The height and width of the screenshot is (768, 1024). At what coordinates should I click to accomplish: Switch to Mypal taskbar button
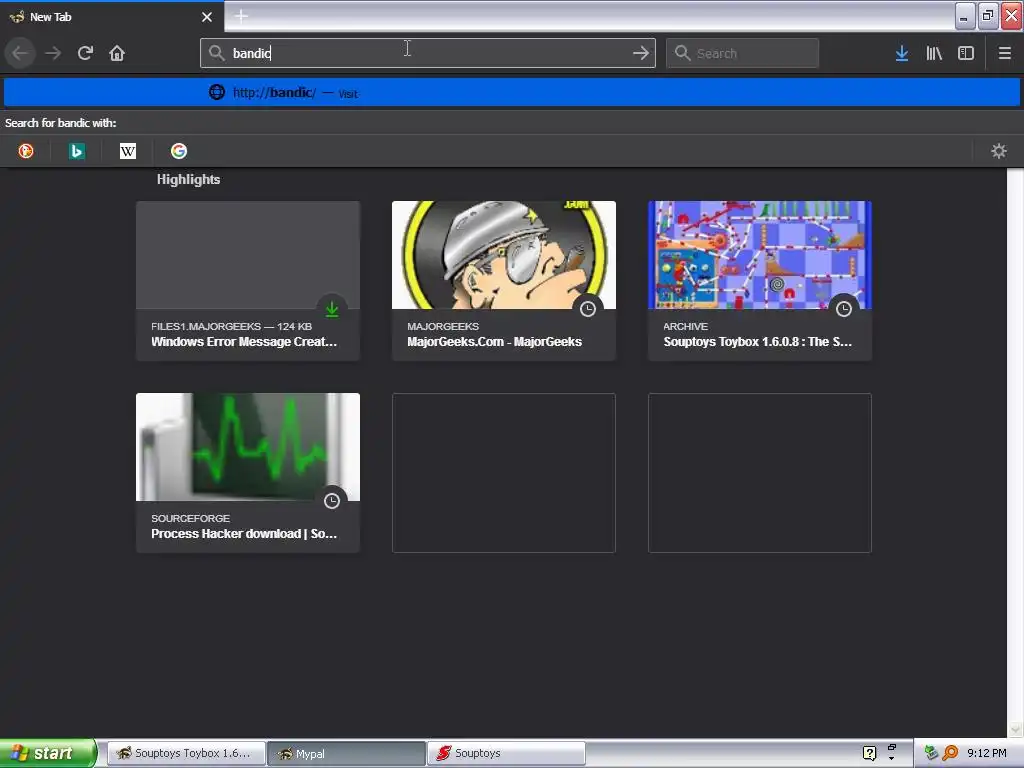coord(346,754)
